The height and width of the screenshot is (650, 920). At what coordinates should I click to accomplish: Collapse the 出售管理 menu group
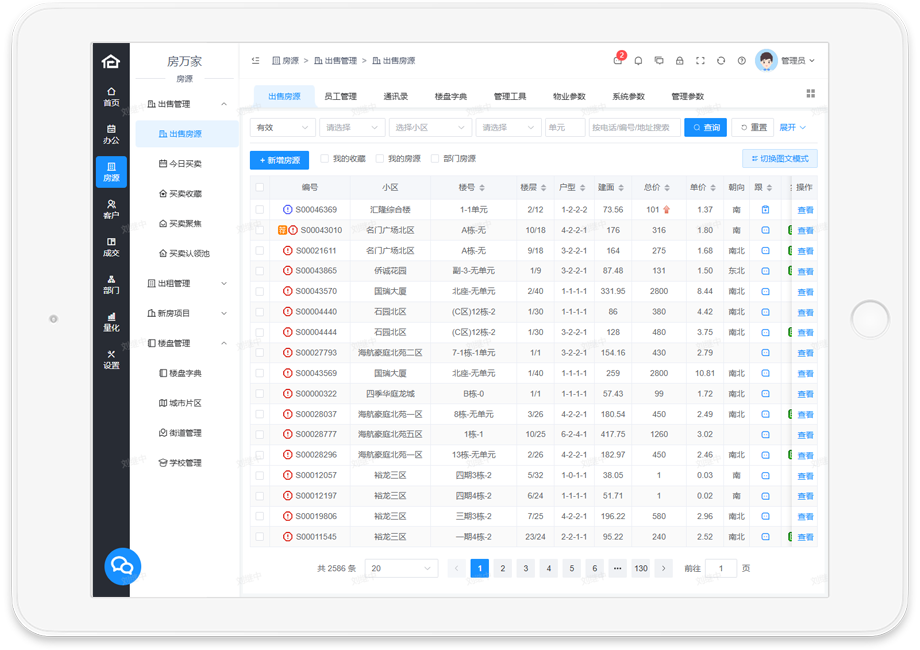[187, 104]
